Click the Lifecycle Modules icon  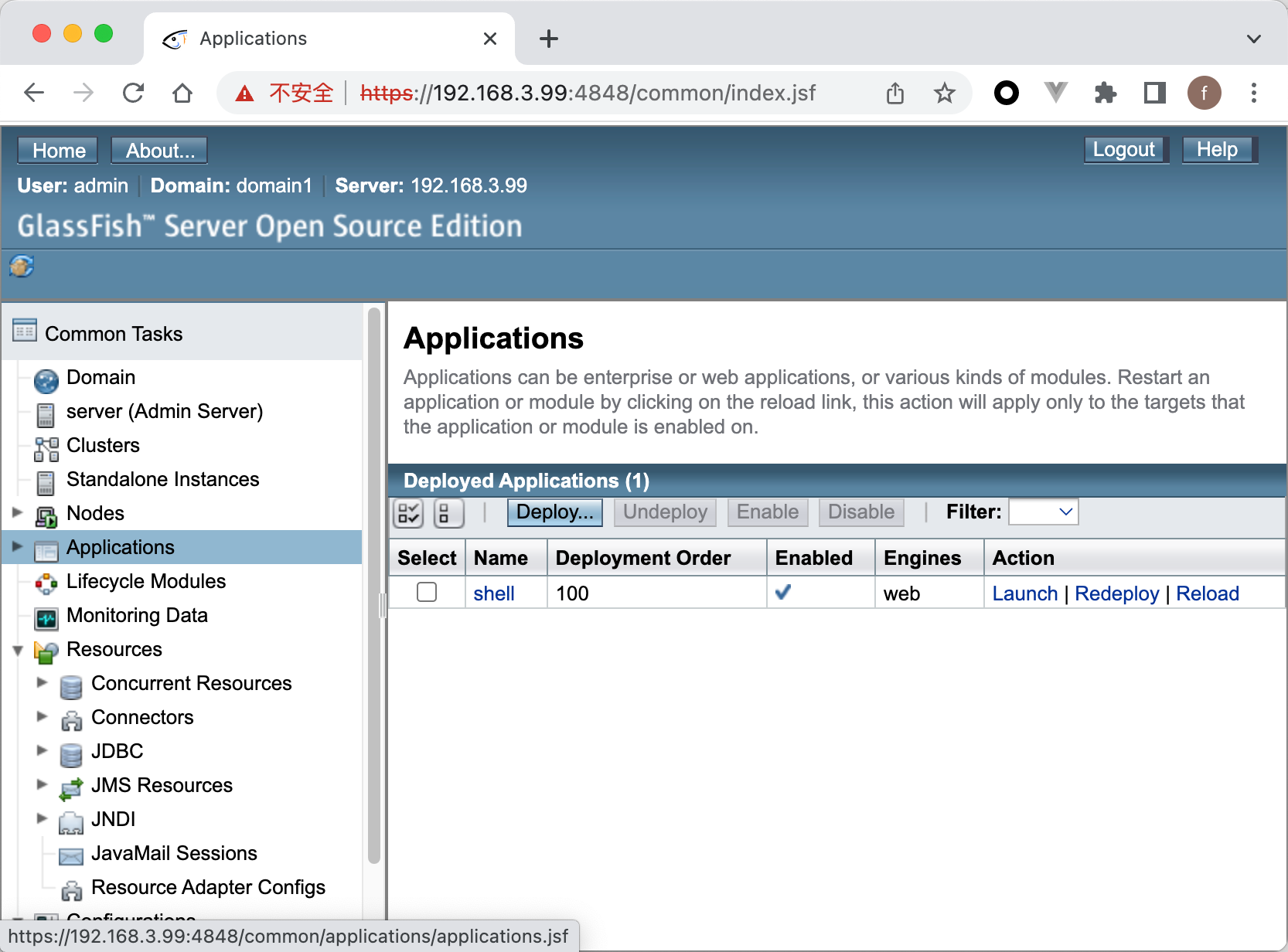coord(46,583)
